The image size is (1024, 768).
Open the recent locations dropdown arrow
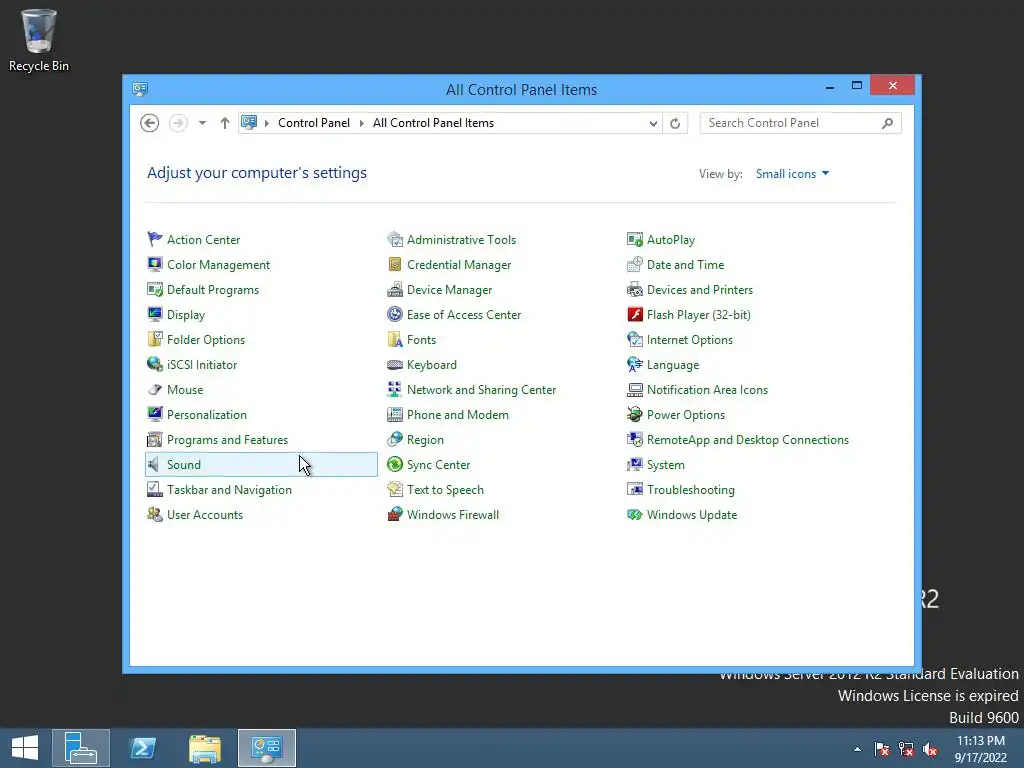click(x=202, y=123)
